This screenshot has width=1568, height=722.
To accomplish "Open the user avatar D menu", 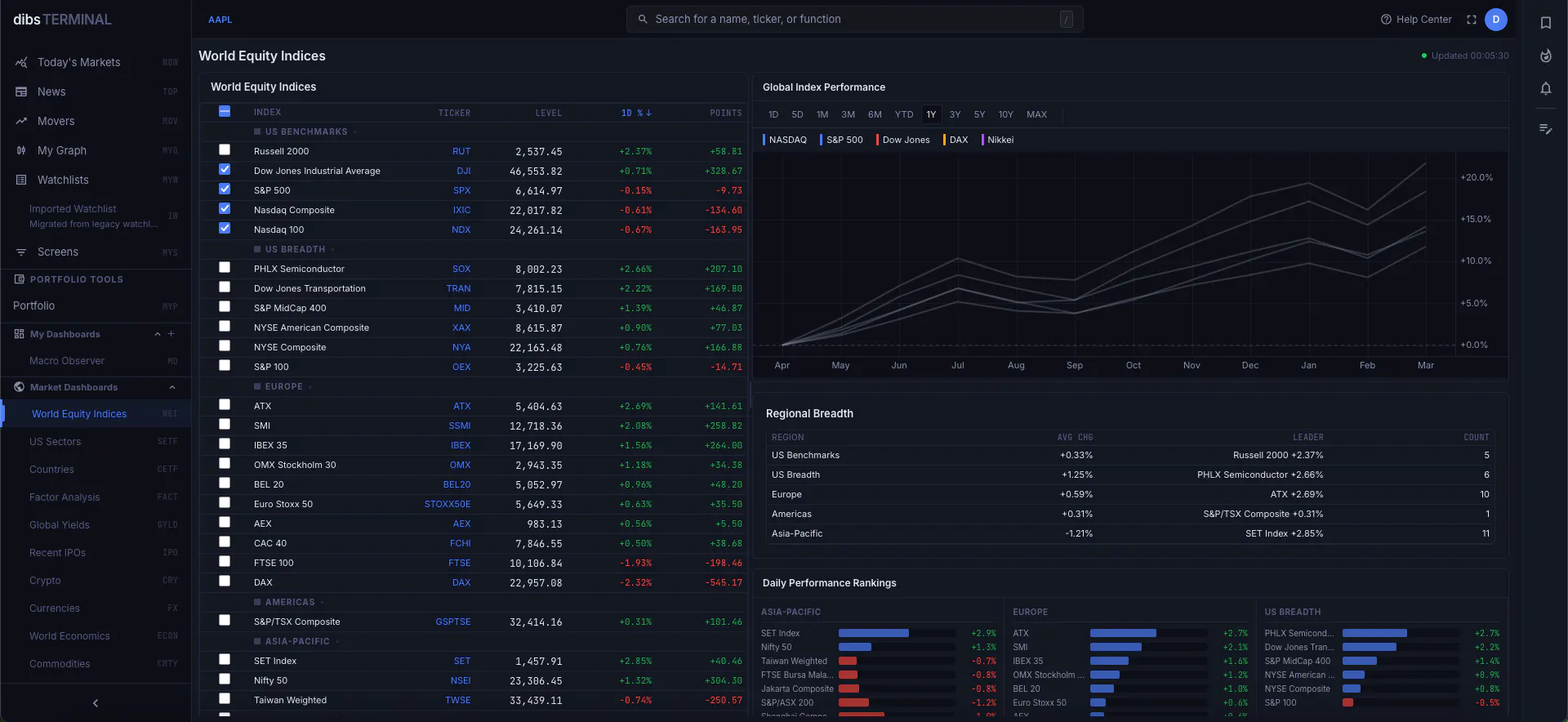I will tap(1496, 20).
